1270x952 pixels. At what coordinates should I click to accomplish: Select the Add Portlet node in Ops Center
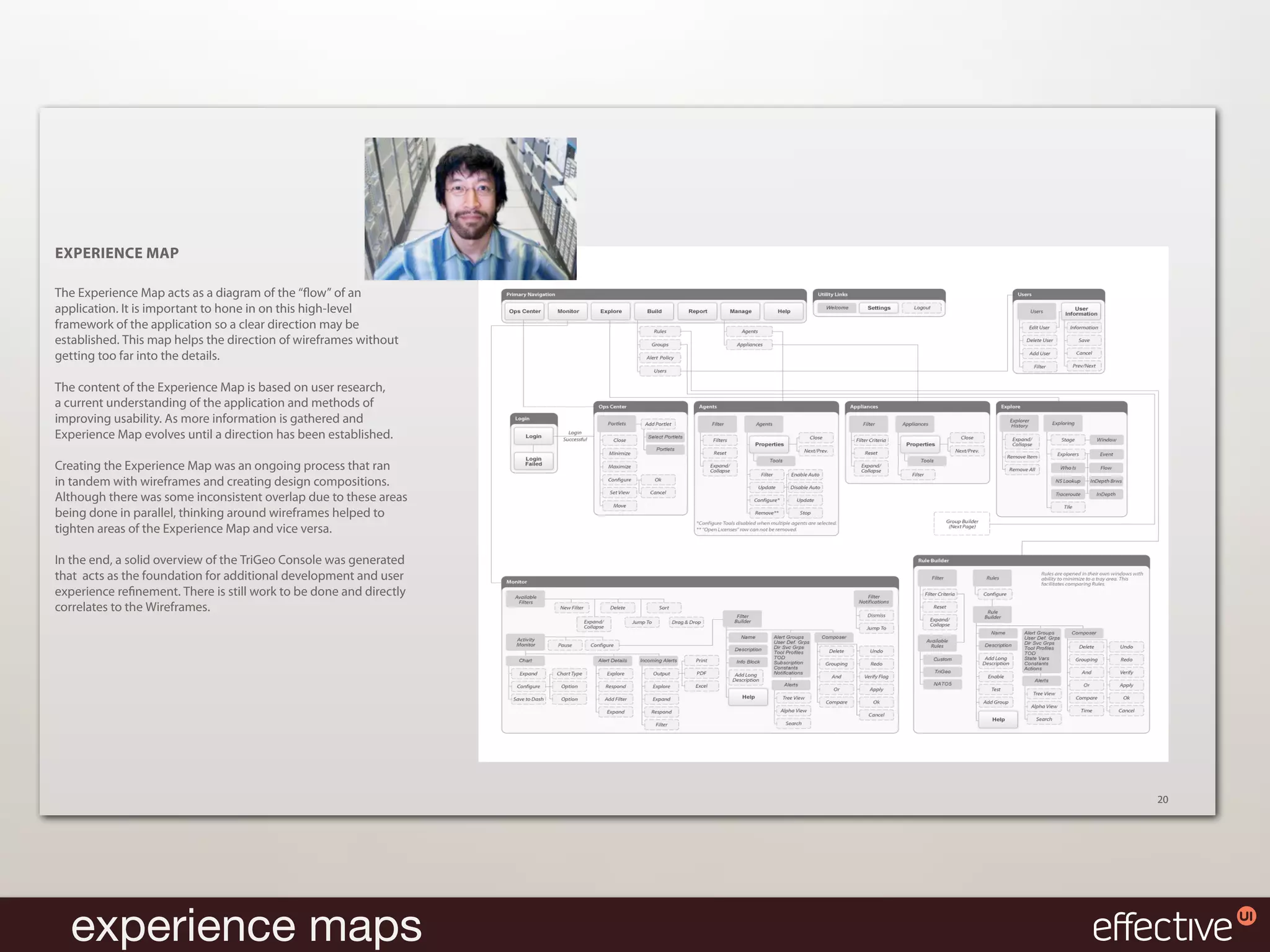coord(658,424)
